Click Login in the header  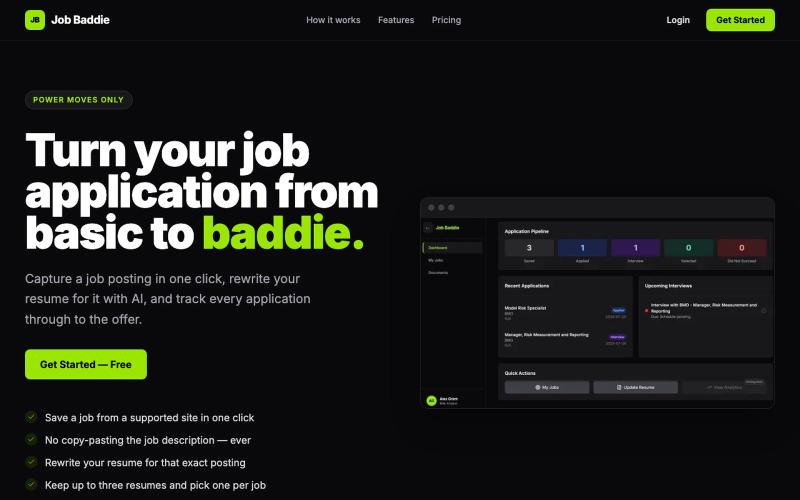tap(678, 20)
